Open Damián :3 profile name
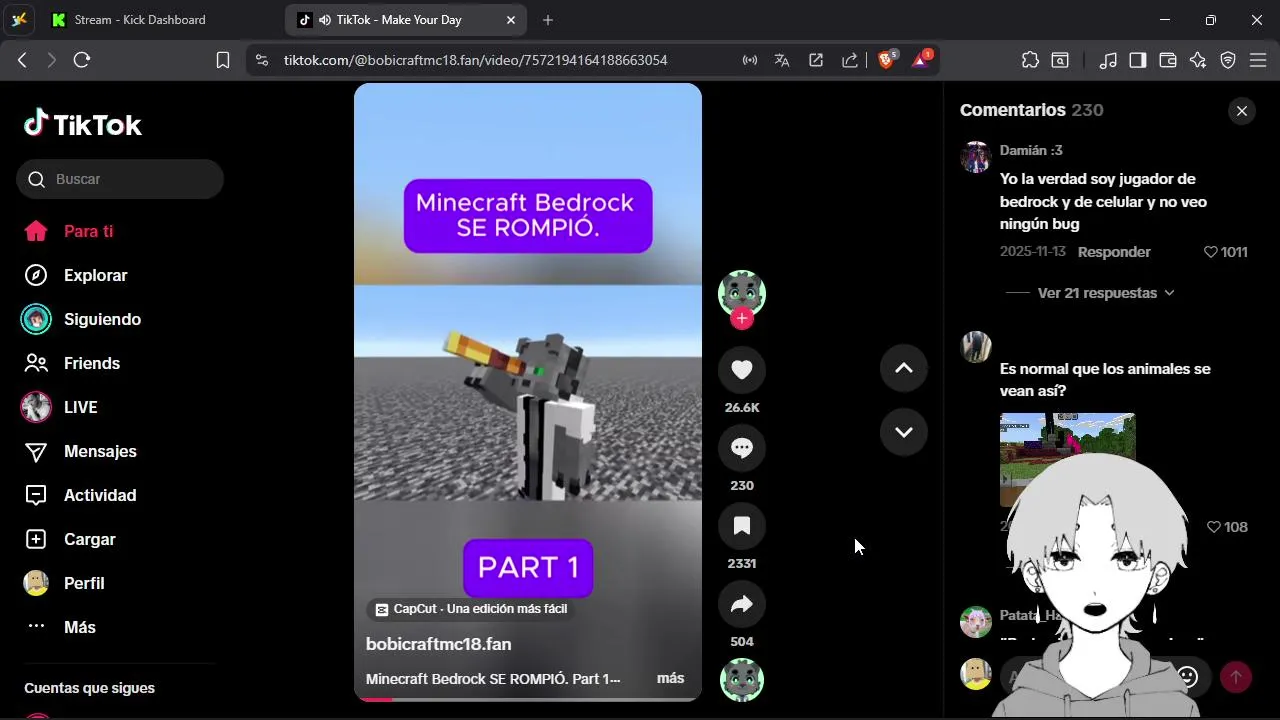Screen dimensions: 1280x720 (1031, 150)
